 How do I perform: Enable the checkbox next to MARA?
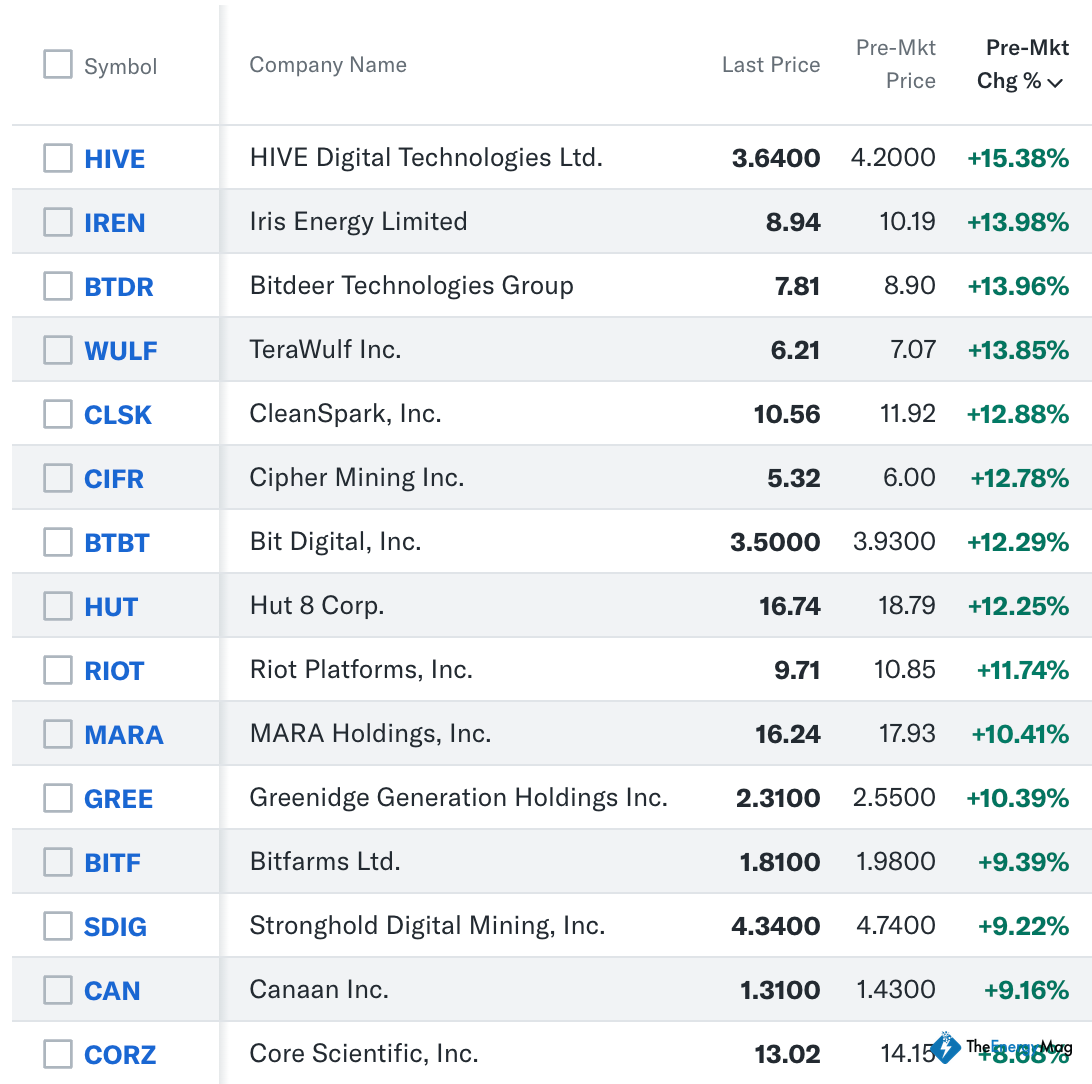pyautogui.click(x=58, y=734)
